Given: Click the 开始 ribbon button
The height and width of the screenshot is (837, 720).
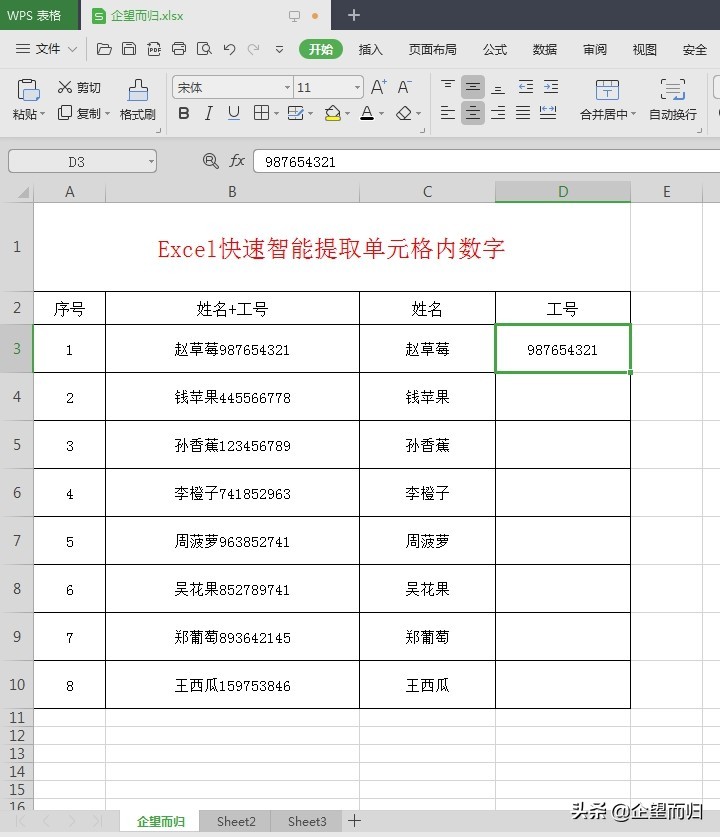Looking at the screenshot, I should tap(321, 49).
